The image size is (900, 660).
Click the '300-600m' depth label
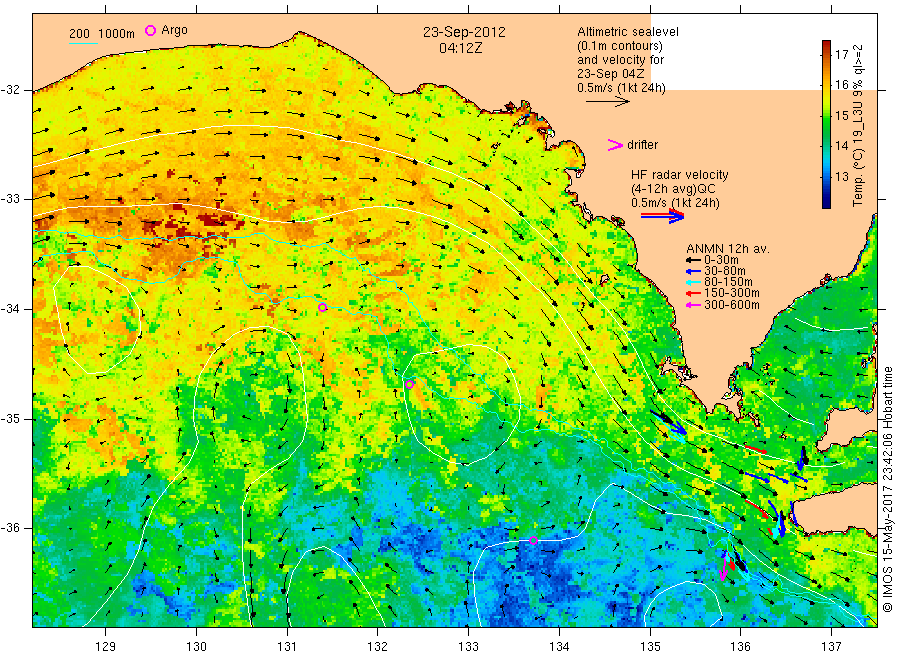(732, 305)
